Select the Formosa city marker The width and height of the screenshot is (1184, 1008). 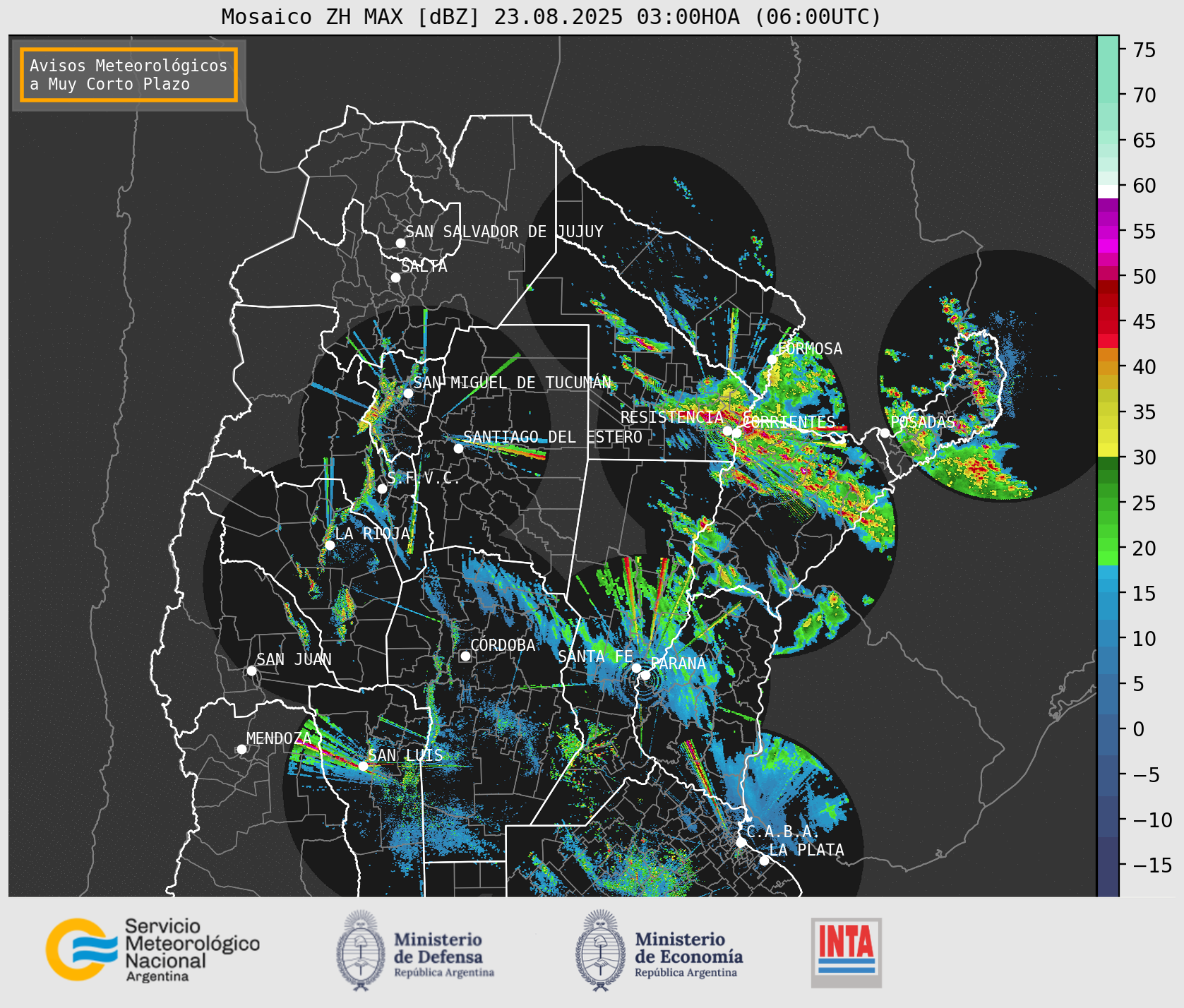tap(772, 359)
